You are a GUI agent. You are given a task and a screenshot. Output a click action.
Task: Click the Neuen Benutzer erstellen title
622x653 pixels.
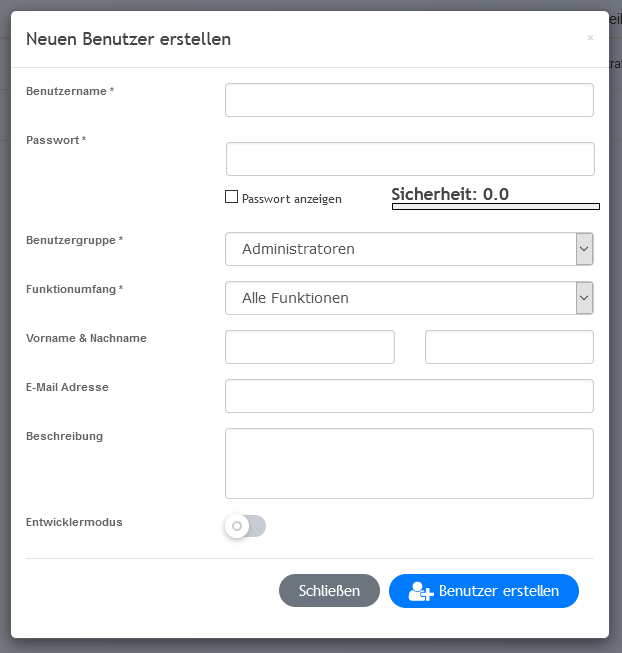click(128, 39)
